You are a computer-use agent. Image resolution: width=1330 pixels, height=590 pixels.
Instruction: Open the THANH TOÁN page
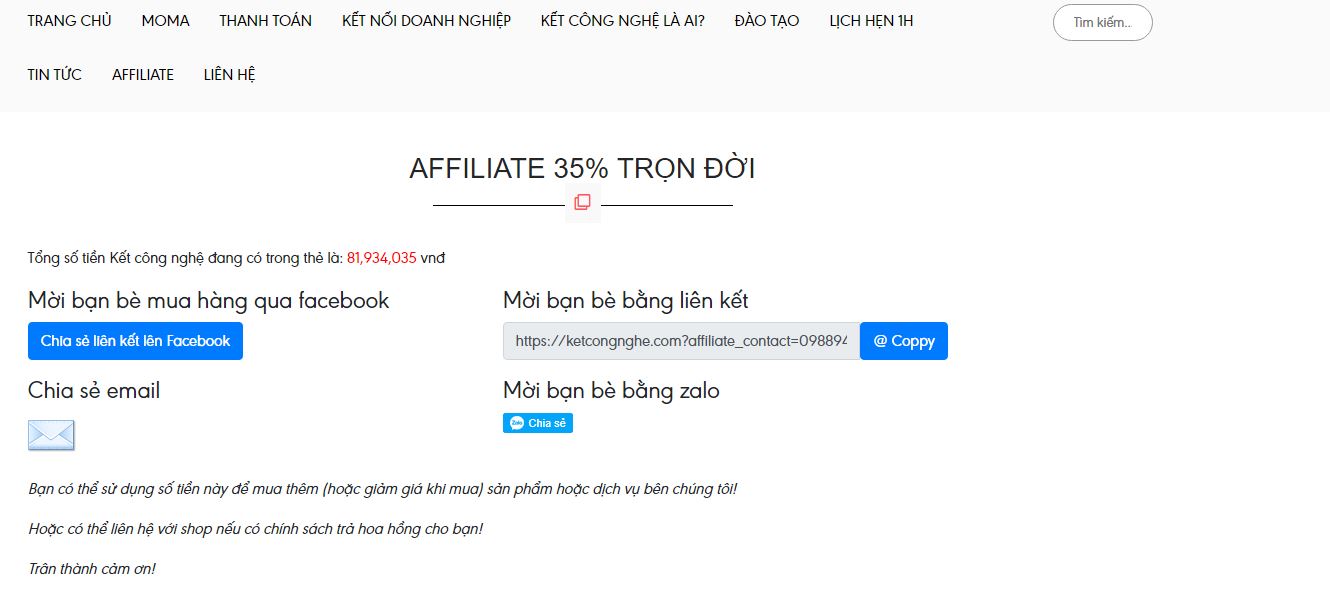265,21
